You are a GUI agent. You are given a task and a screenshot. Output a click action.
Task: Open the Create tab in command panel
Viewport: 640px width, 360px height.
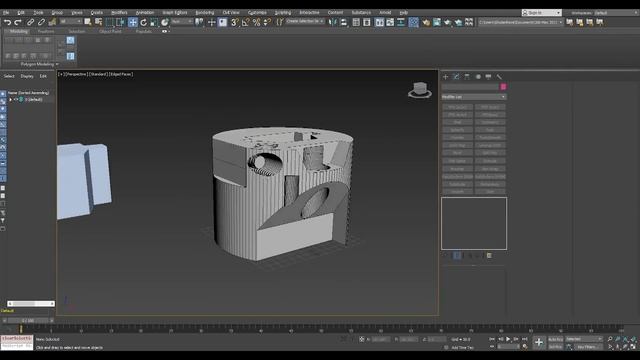click(x=446, y=77)
